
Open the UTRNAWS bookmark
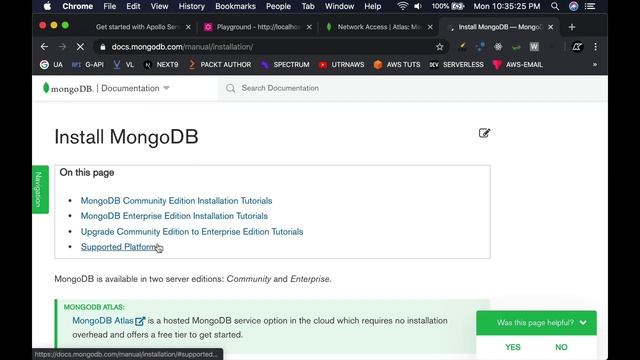coord(341,64)
